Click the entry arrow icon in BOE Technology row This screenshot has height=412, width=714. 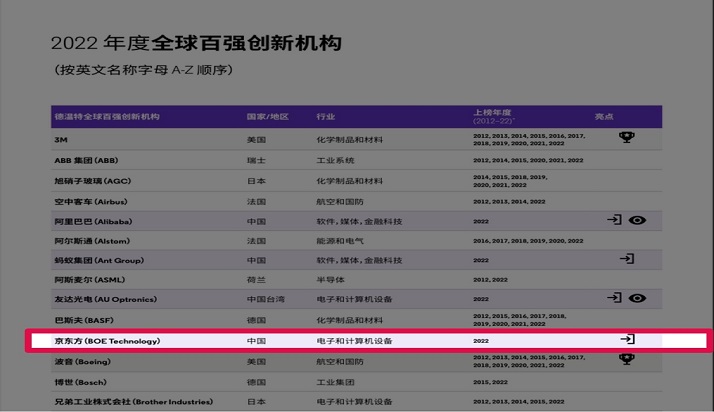627,340
